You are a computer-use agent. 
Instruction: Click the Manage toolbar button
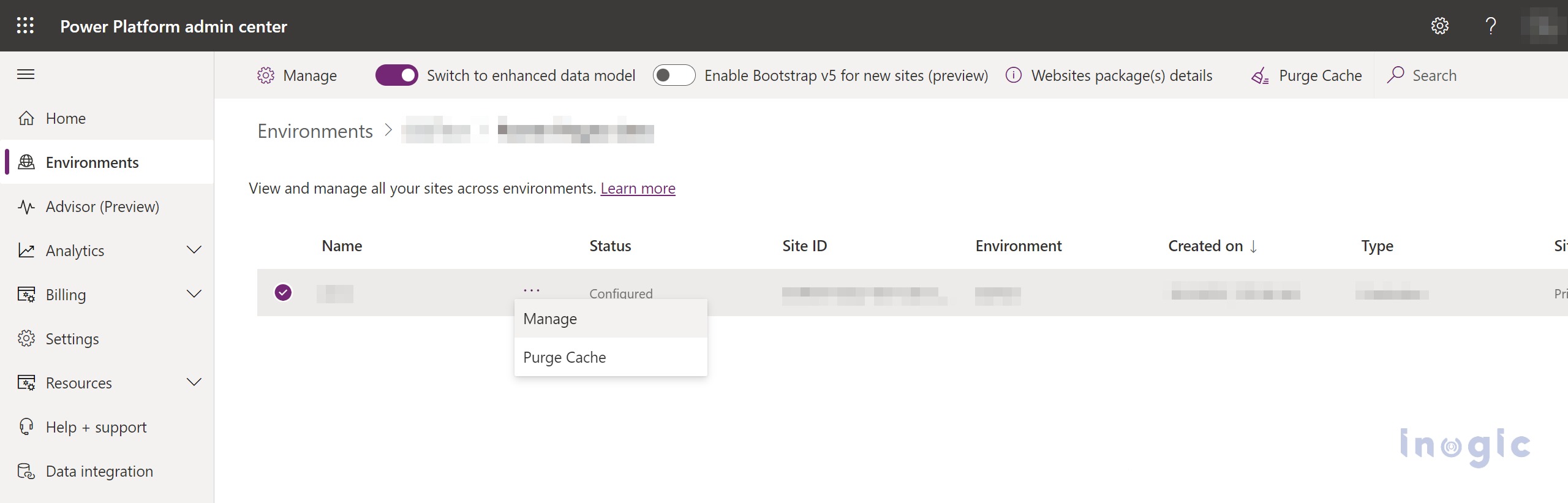297,75
